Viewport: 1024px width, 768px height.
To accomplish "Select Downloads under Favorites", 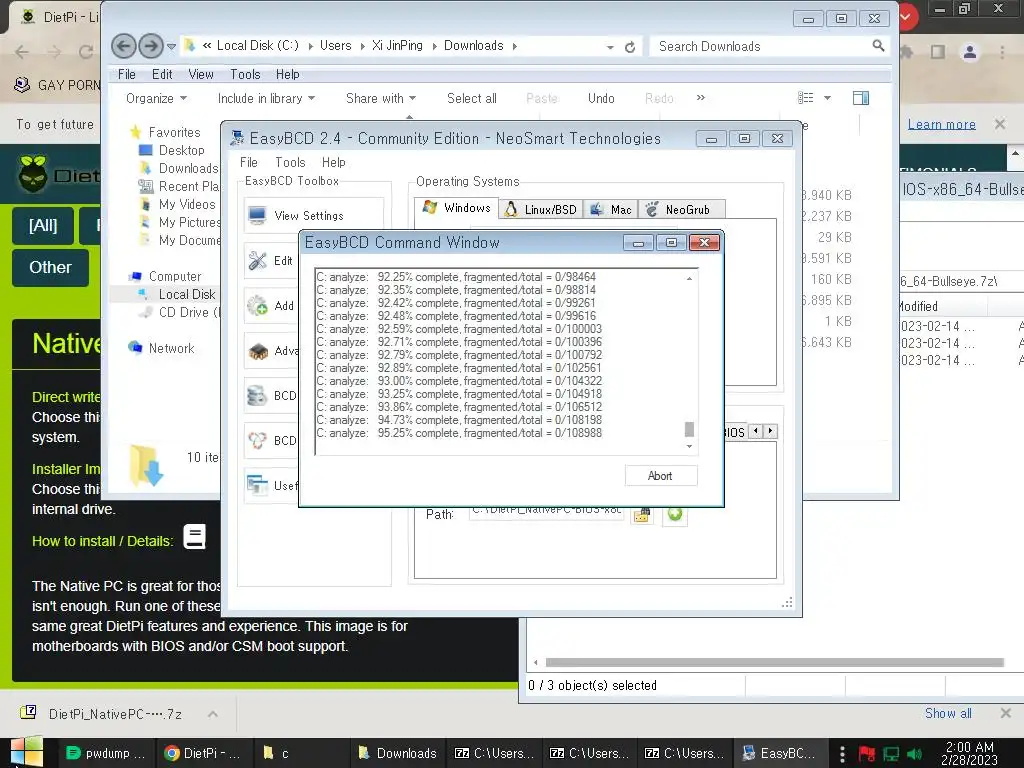I will click(188, 168).
